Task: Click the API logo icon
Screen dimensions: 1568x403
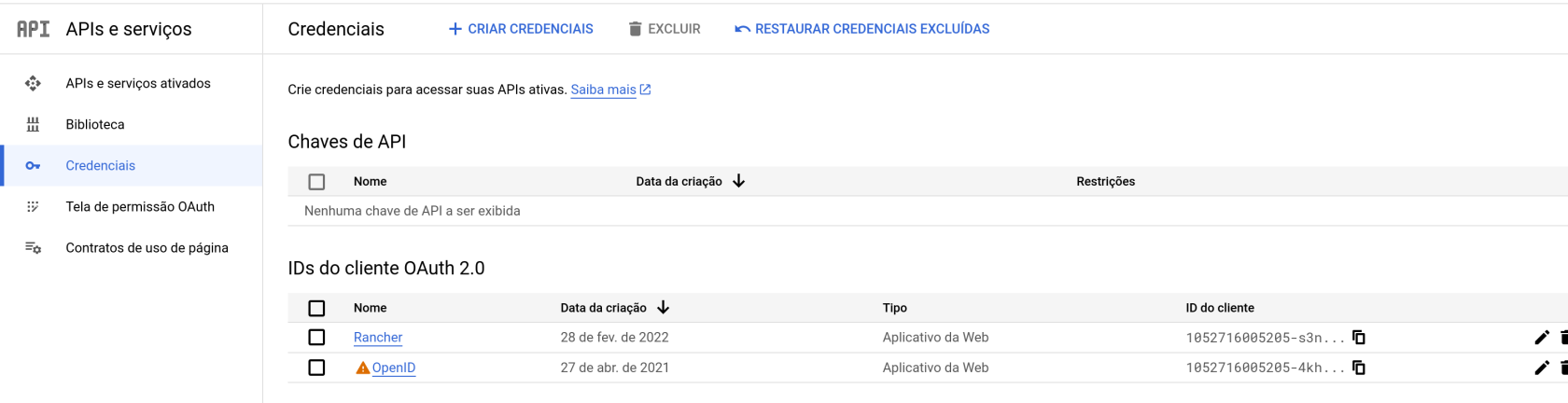Action: 34,29
